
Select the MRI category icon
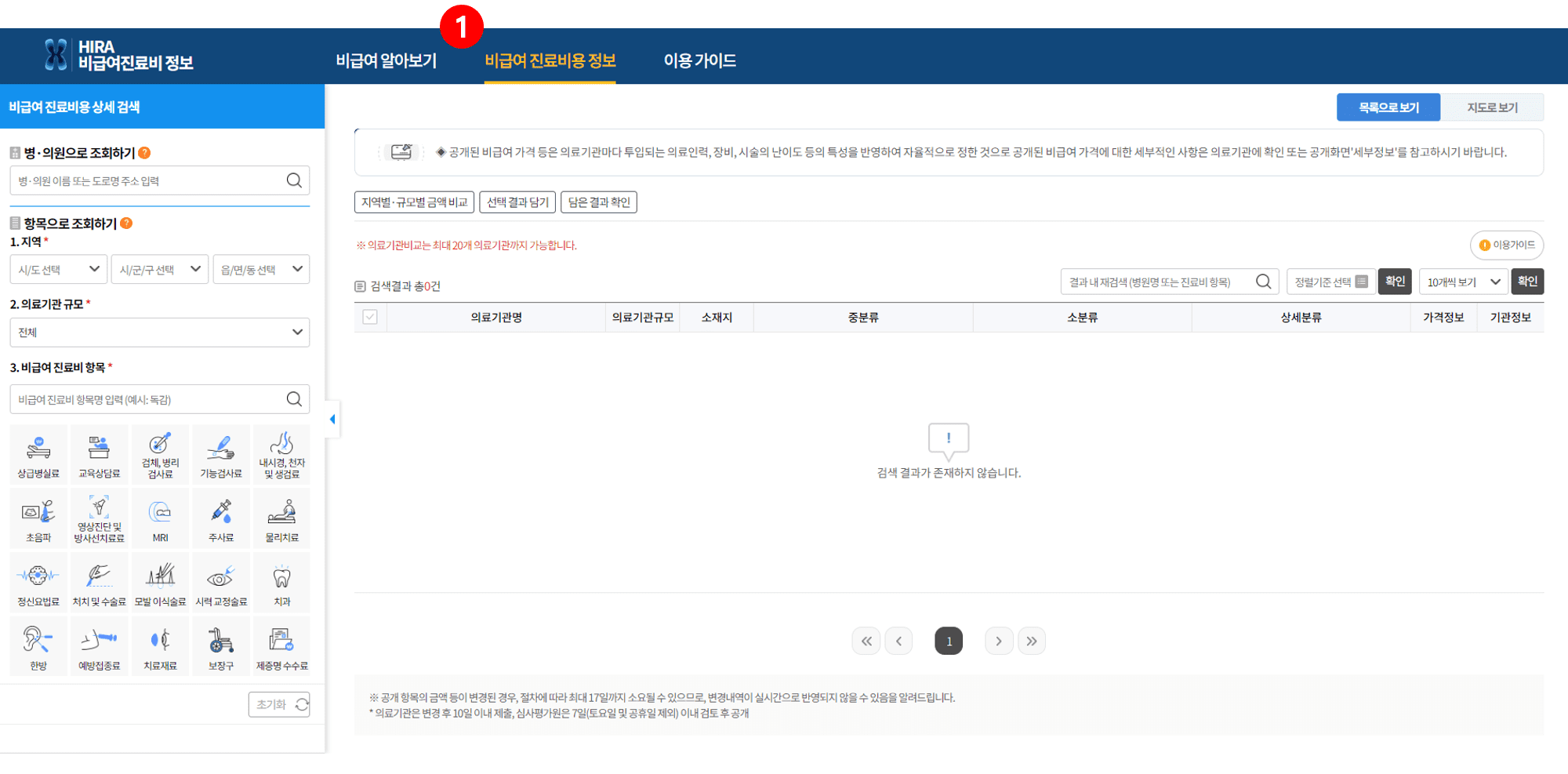point(160,518)
